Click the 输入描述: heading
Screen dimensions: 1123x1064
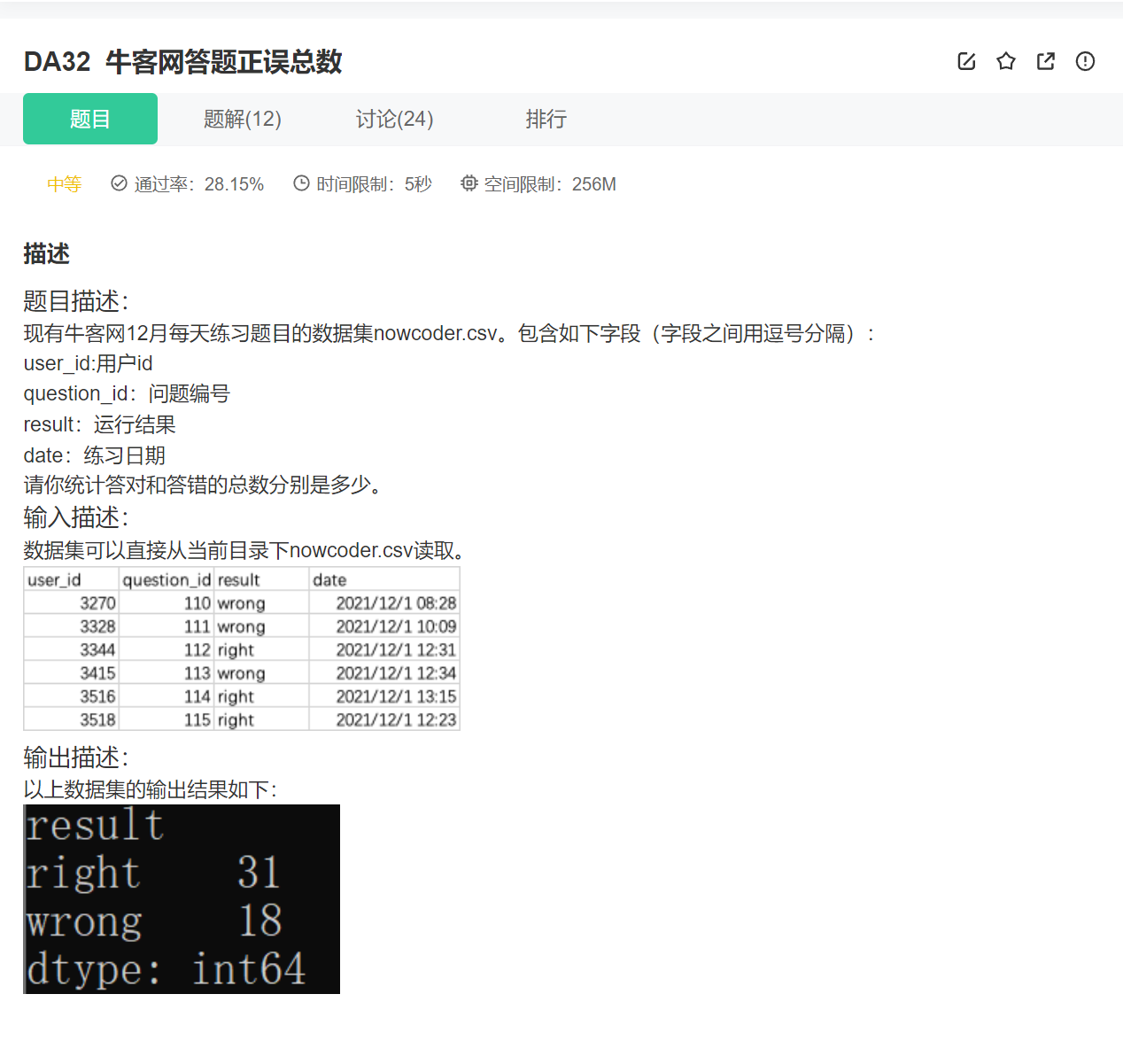click(76, 517)
